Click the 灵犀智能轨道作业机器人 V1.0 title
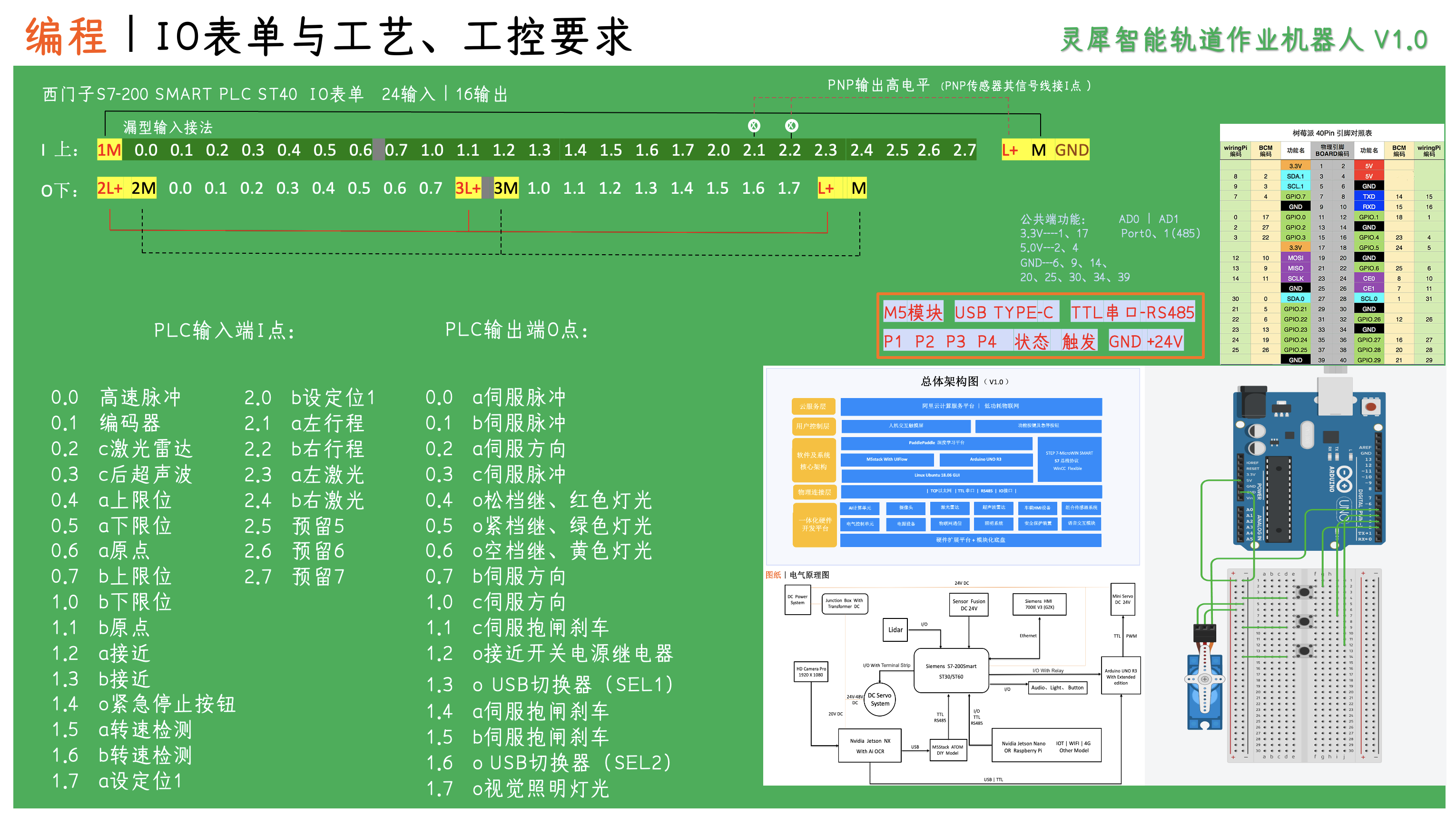This screenshot has height=817, width=1456. 1243,40
